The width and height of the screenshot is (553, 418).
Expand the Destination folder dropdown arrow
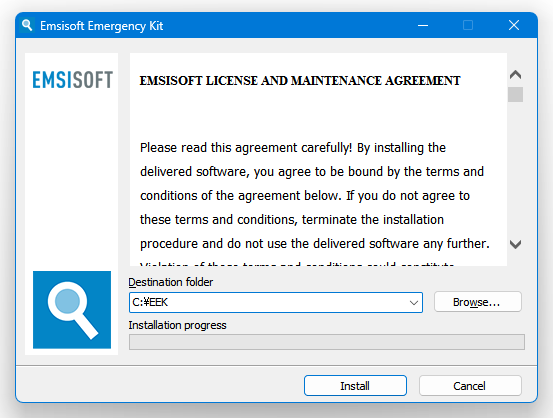click(x=414, y=303)
